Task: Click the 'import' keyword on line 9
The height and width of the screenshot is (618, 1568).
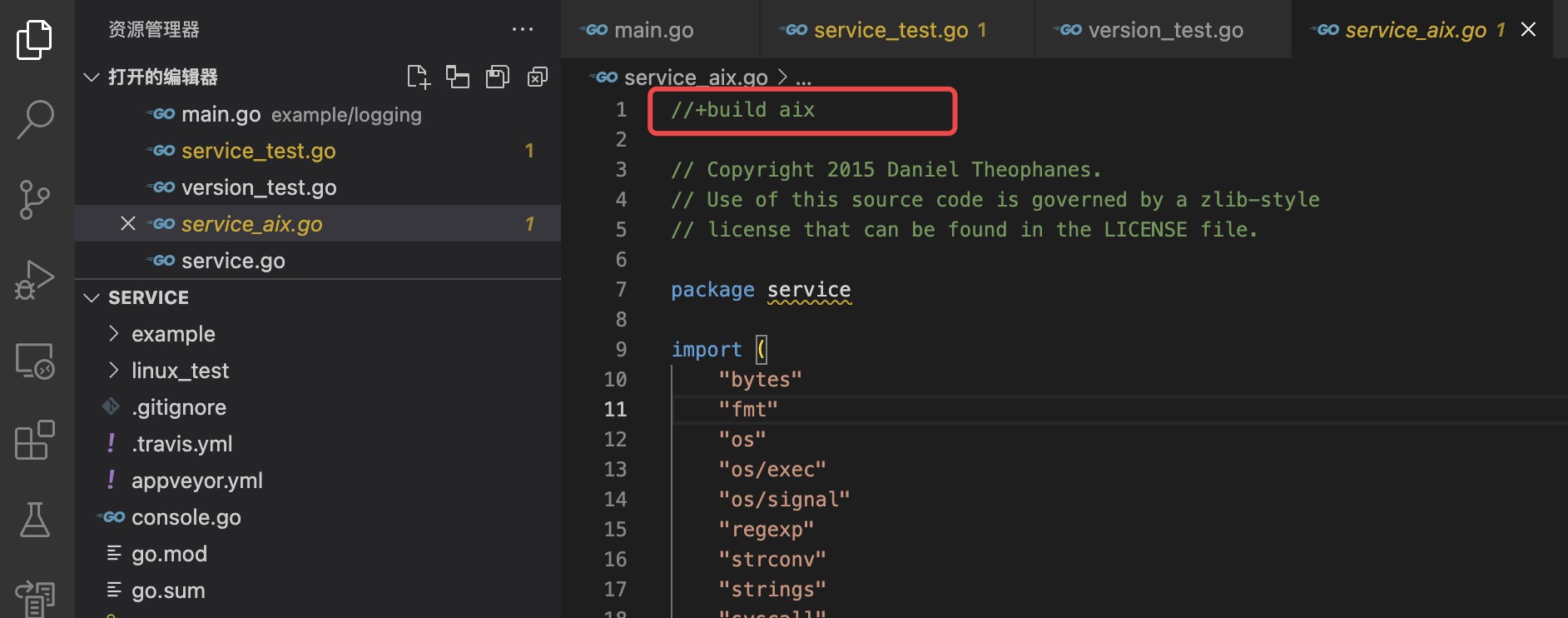Action: click(707, 350)
